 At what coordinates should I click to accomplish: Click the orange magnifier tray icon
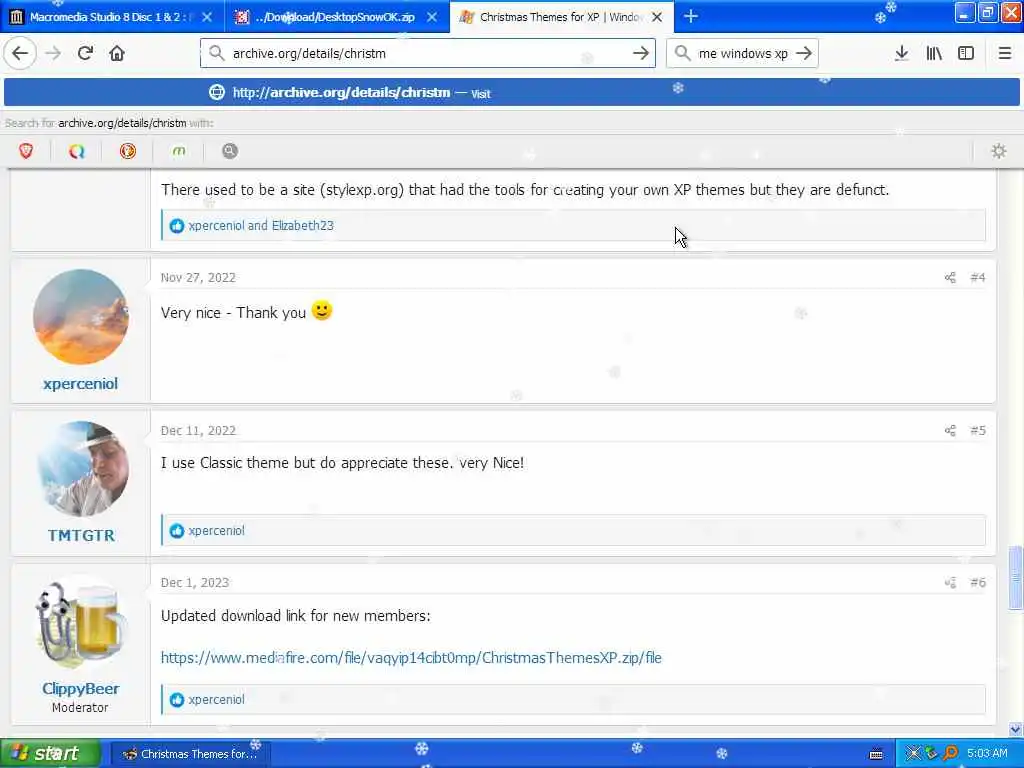950,753
